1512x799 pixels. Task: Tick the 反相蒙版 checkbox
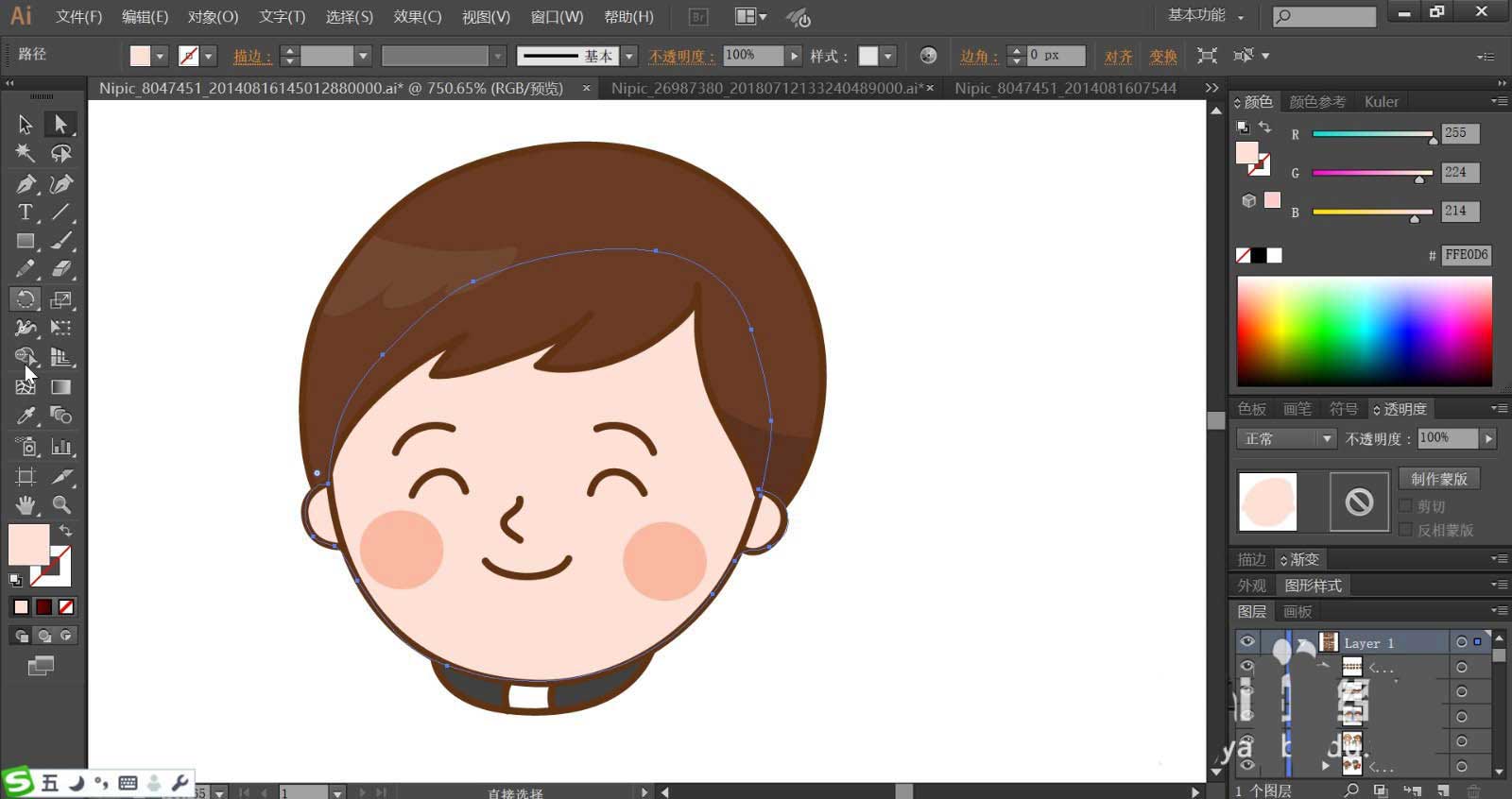(1406, 530)
